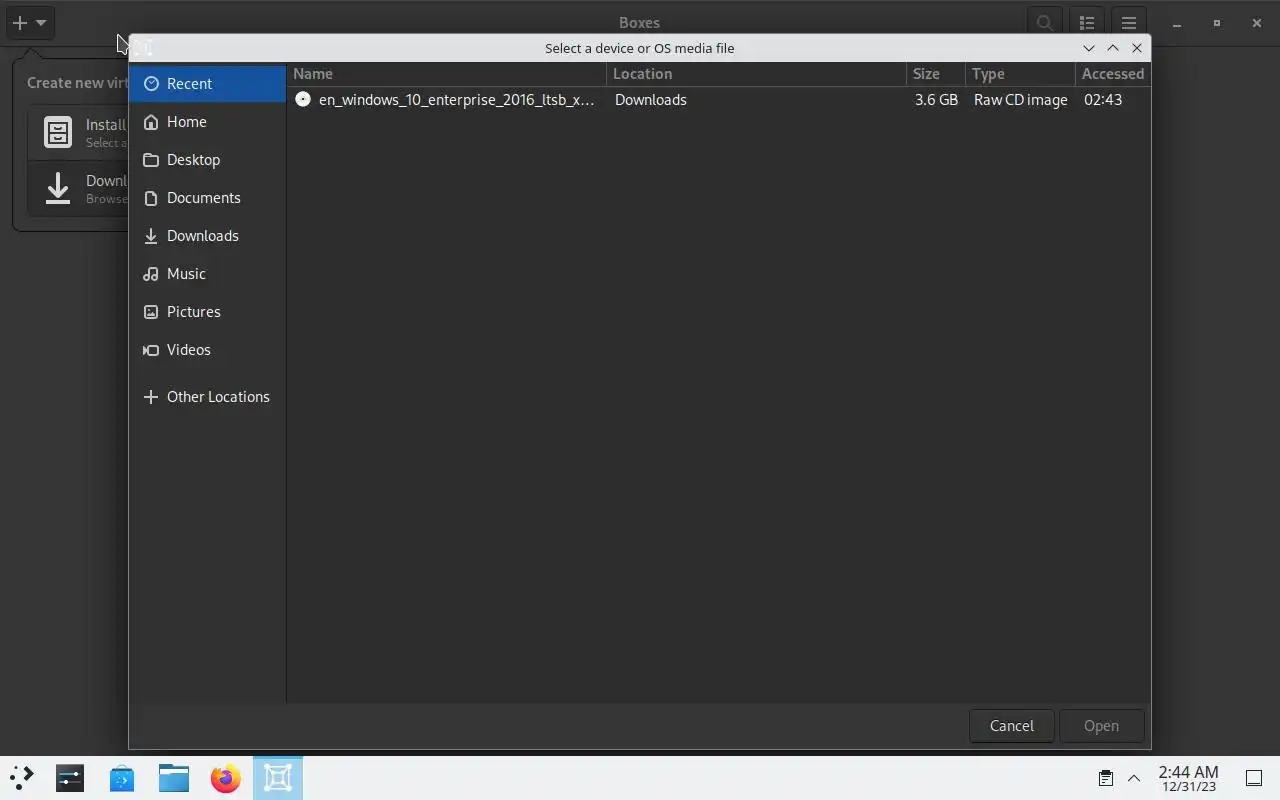Click the up-chevron button in dialog title bar

1113,48
